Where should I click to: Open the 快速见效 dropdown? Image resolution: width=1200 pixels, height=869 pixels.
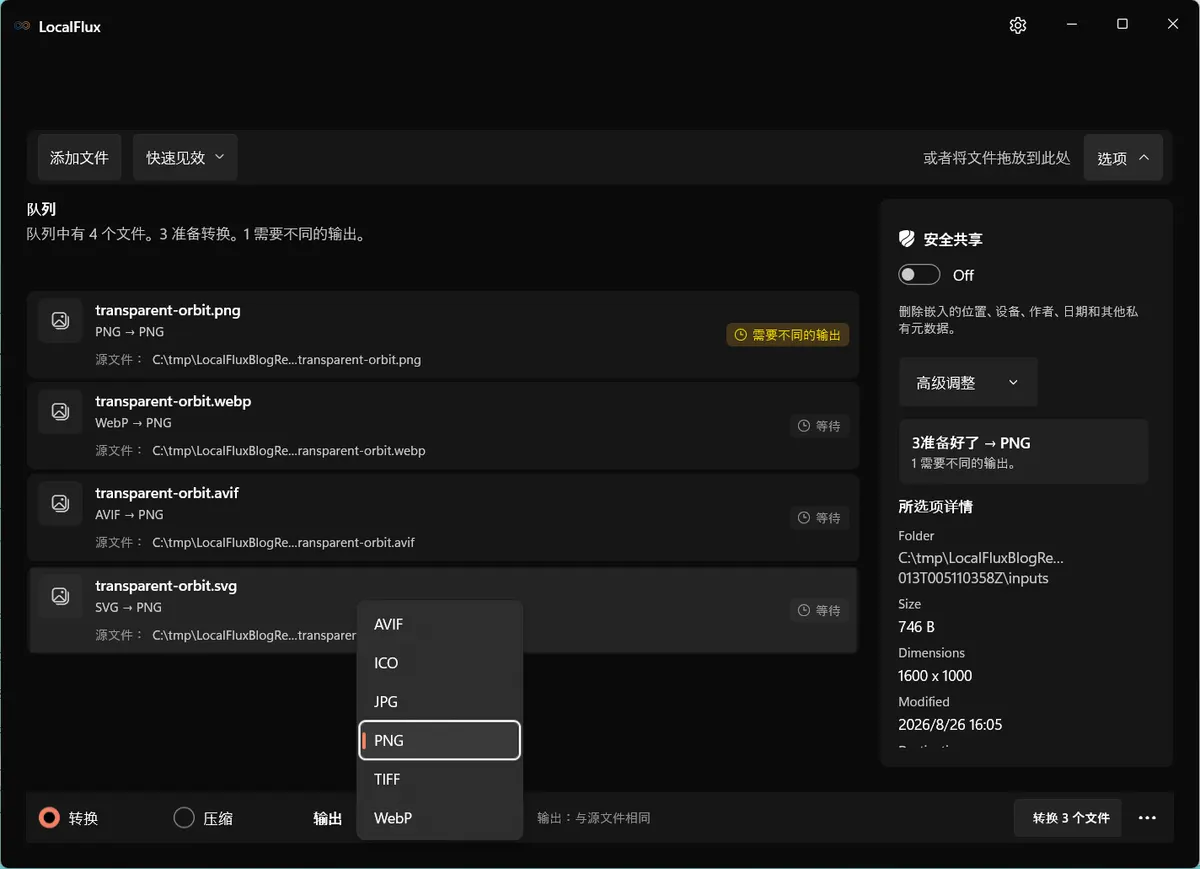point(185,157)
